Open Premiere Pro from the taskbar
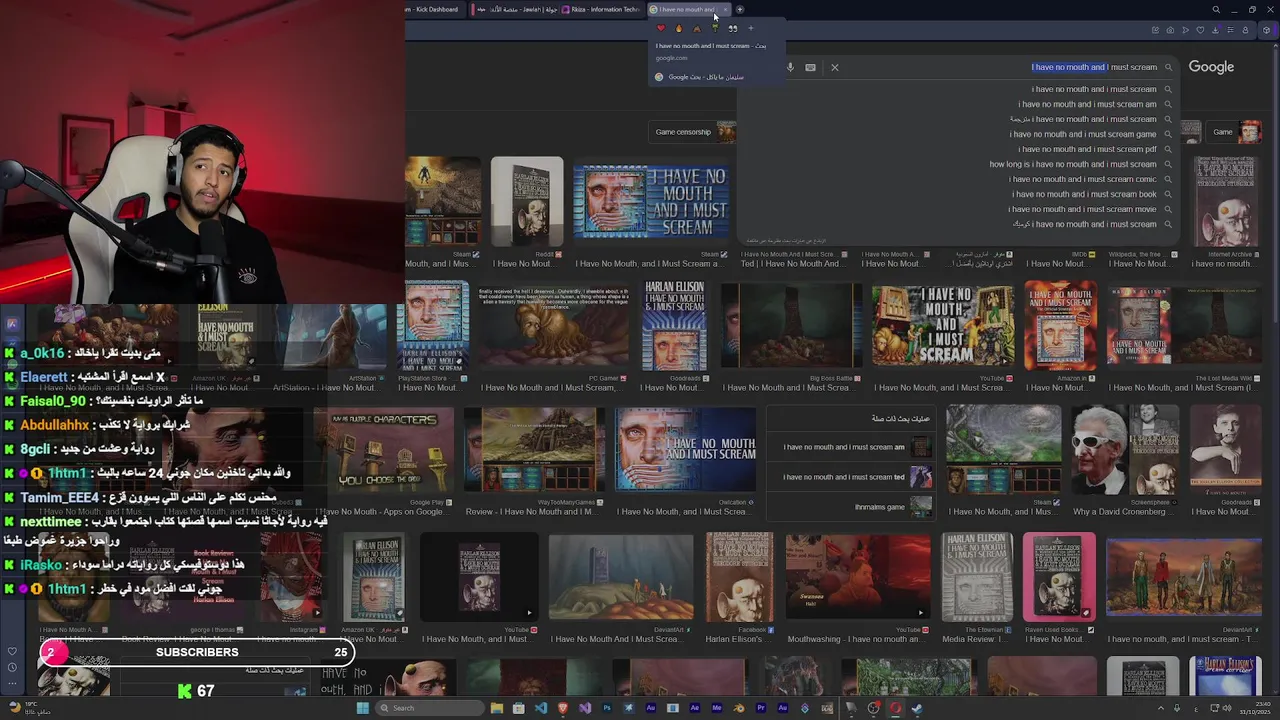The width and height of the screenshot is (1280, 720). click(761, 708)
